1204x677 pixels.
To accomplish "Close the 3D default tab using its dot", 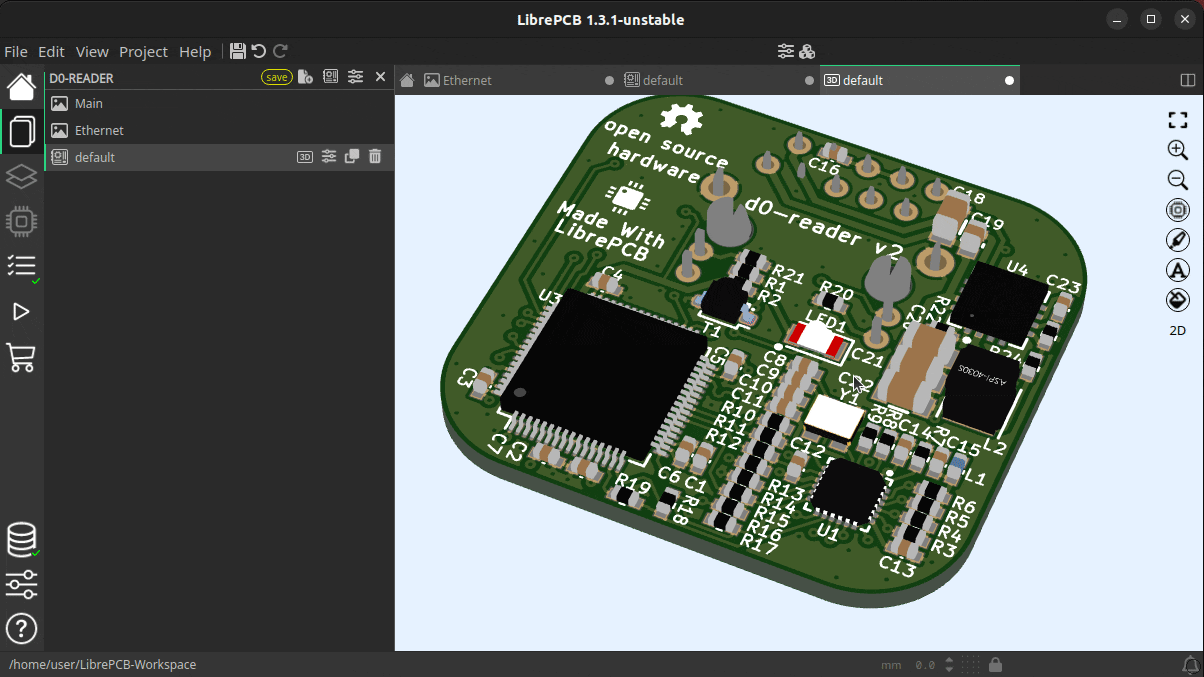I will pyautogui.click(x=1009, y=80).
